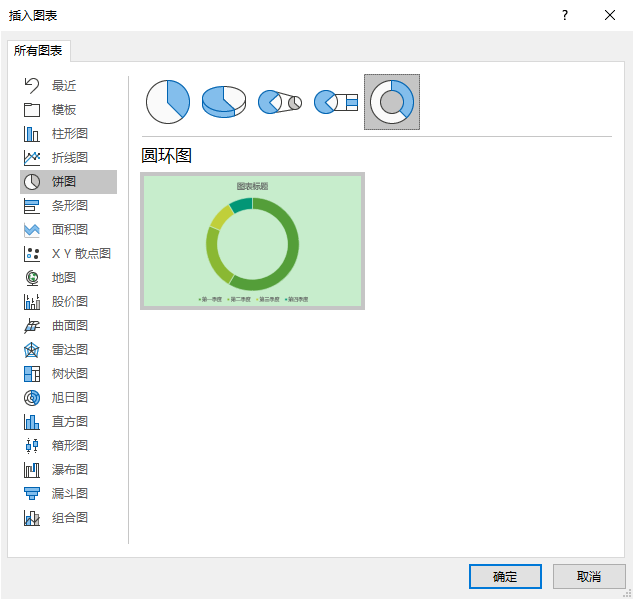Viewport: 634px width, 600px height.
Task: Select the 条形图 bar chart category
Action: coord(69,206)
